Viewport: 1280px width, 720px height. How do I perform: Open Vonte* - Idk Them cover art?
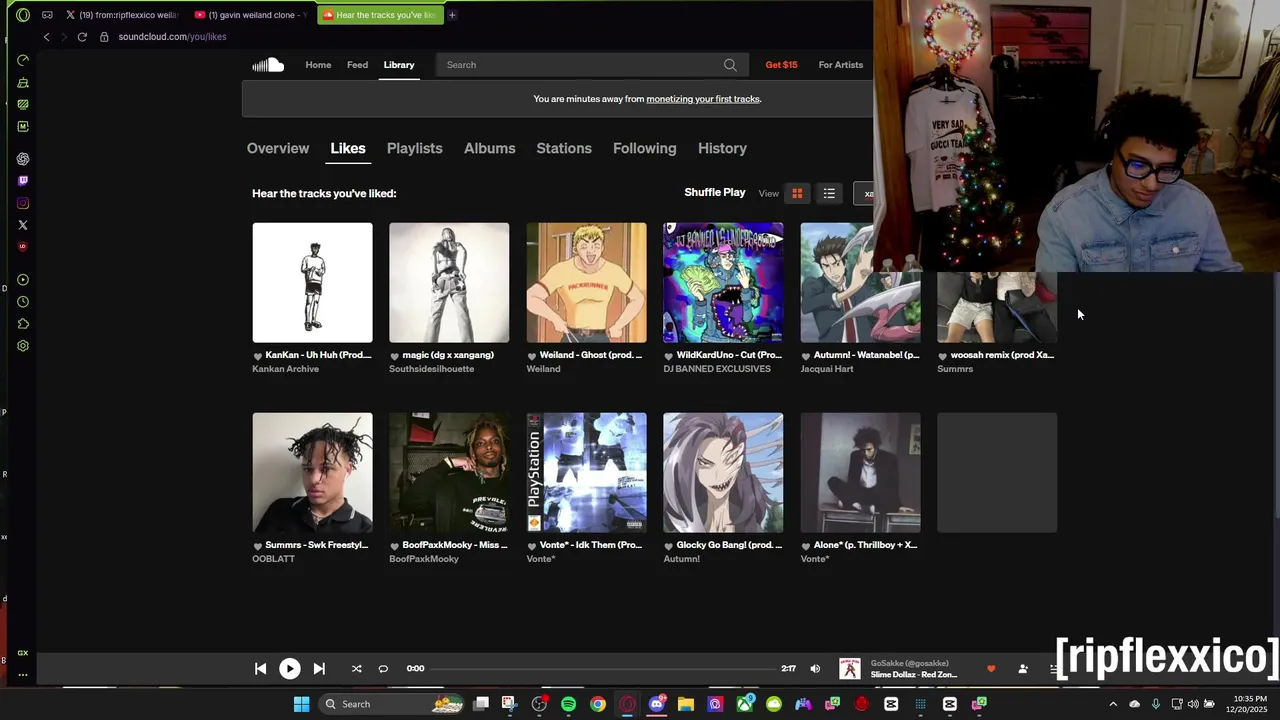tap(587, 473)
